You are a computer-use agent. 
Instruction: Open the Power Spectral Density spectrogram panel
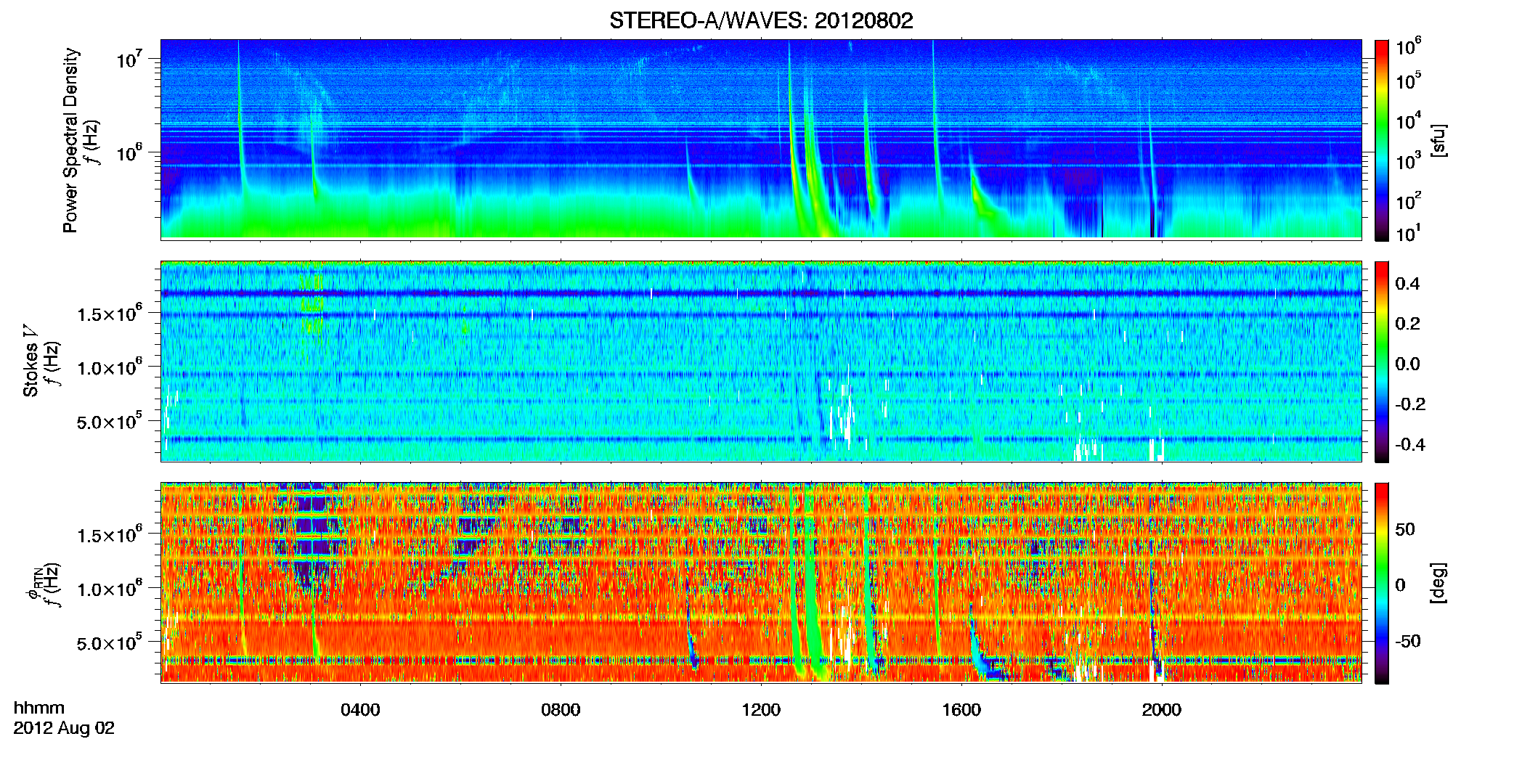click(761, 139)
